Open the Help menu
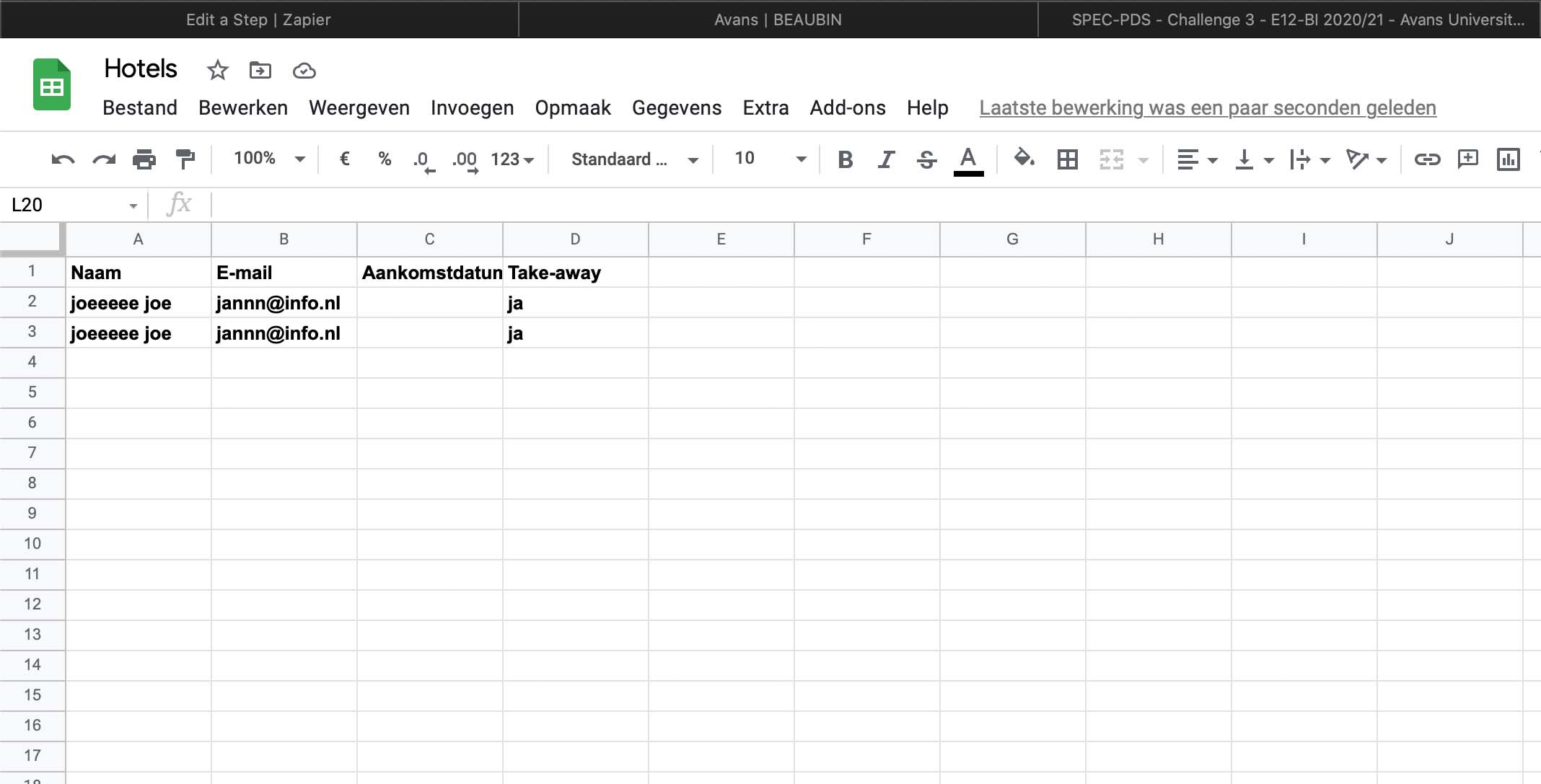 928,108
